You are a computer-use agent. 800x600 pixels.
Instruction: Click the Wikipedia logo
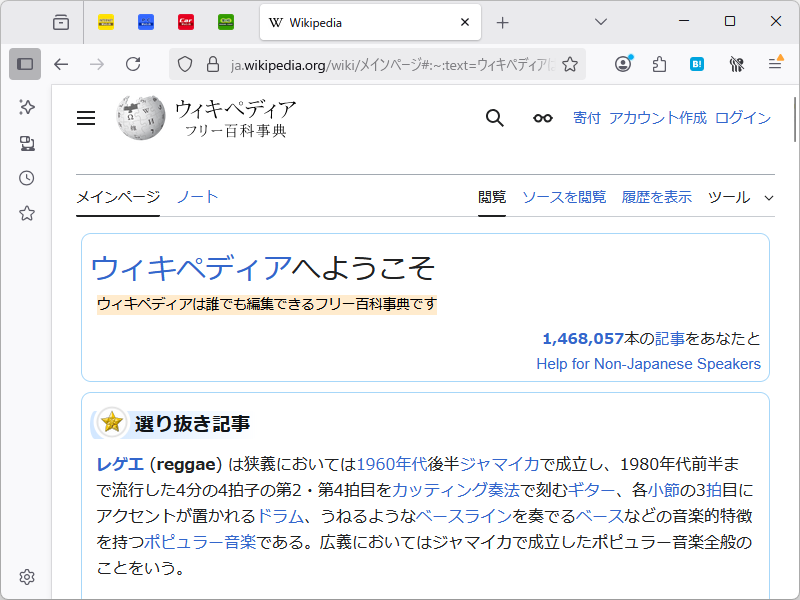140,117
